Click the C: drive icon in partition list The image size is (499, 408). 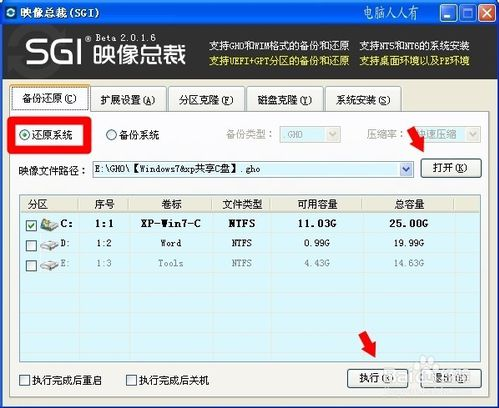coord(49,225)
